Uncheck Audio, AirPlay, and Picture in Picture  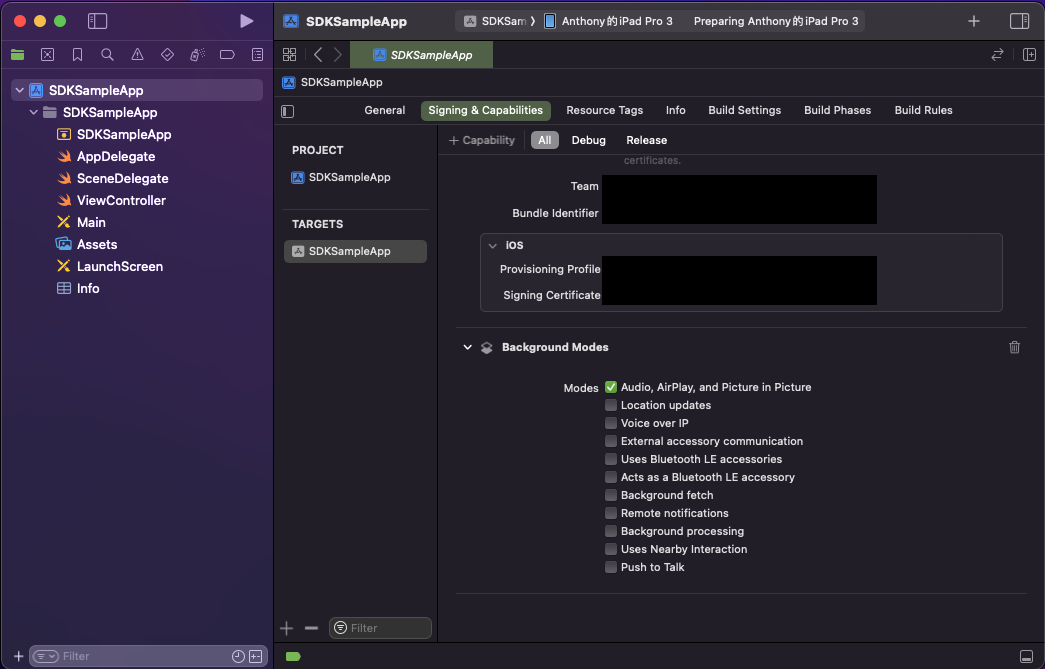pyautogui.click(x=611, y=387)
